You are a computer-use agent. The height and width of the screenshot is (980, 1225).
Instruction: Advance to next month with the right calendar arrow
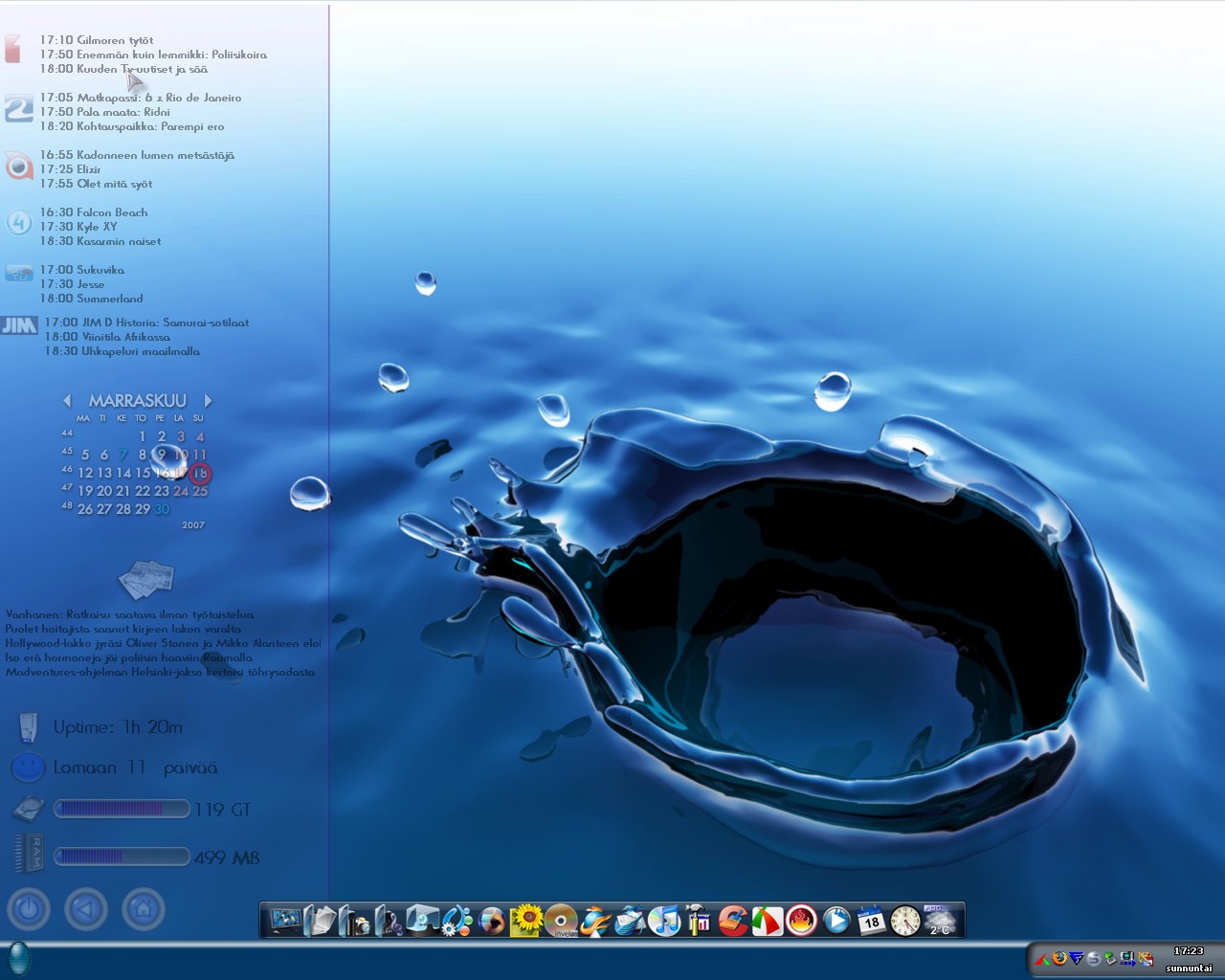(x=208, y=401)
